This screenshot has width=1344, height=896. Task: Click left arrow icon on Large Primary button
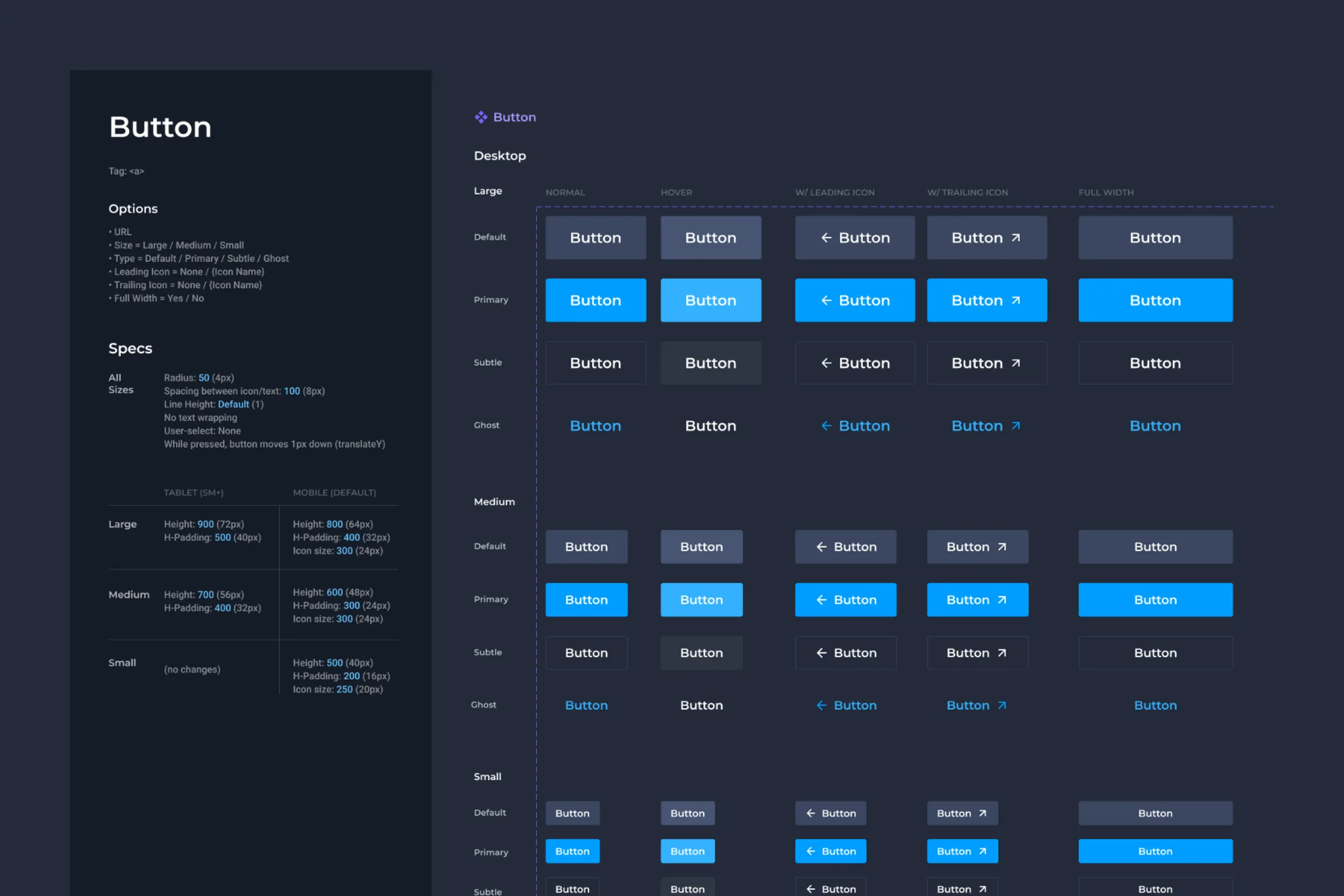click(x=826, y=300)
